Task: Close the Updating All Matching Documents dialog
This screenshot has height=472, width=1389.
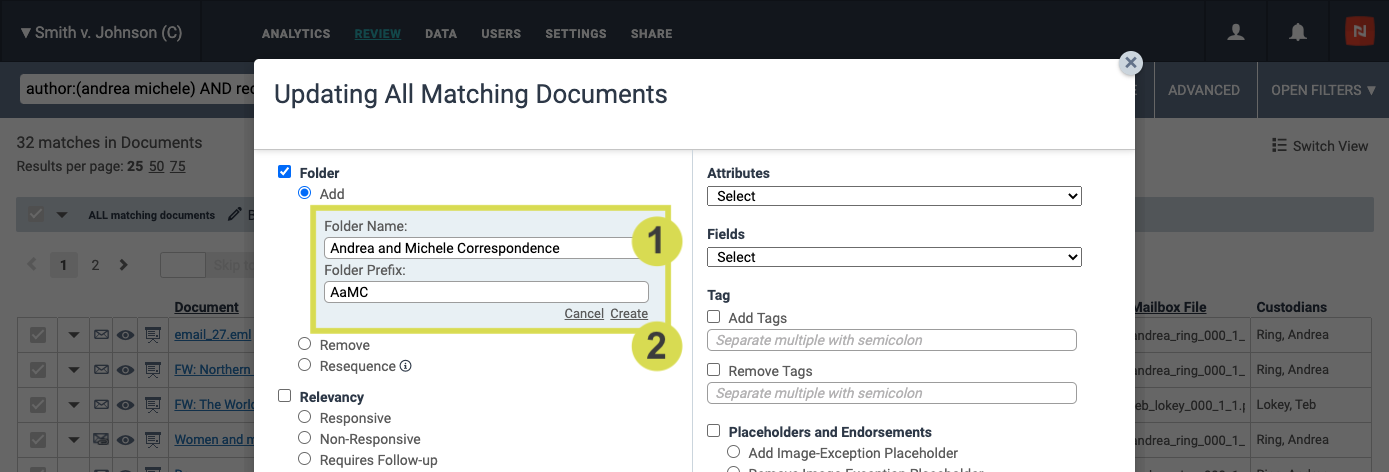Action: pyautogui.click(x=1131, y=63)
